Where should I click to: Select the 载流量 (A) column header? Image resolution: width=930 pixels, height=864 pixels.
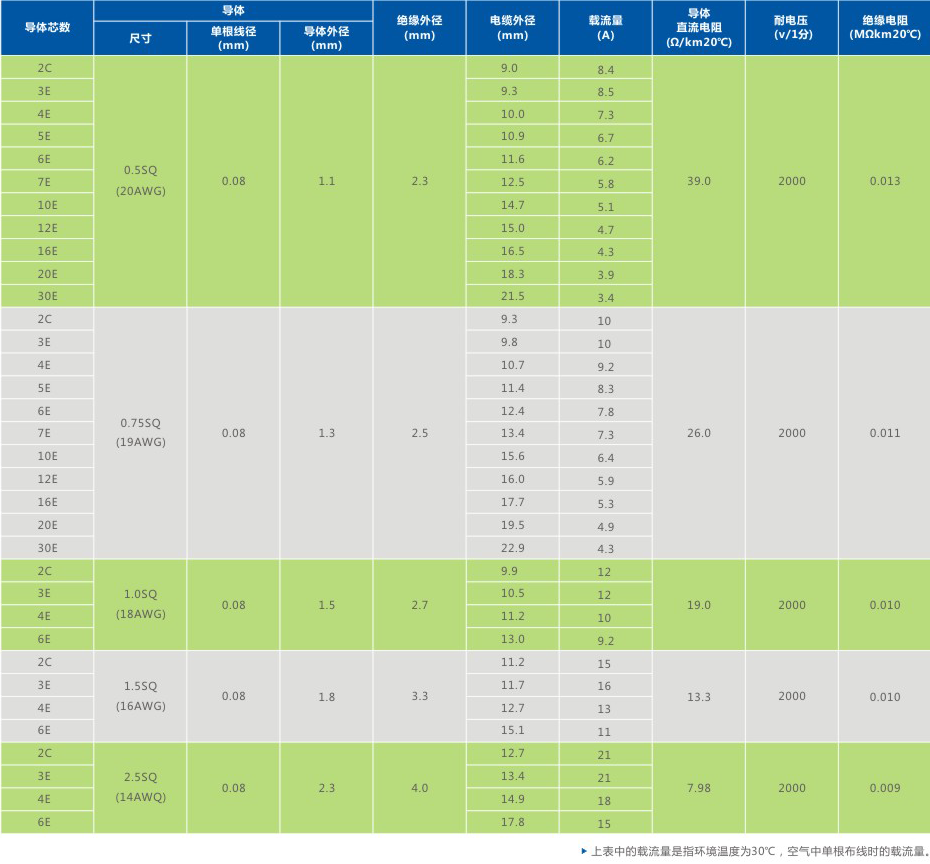point(605,27)
